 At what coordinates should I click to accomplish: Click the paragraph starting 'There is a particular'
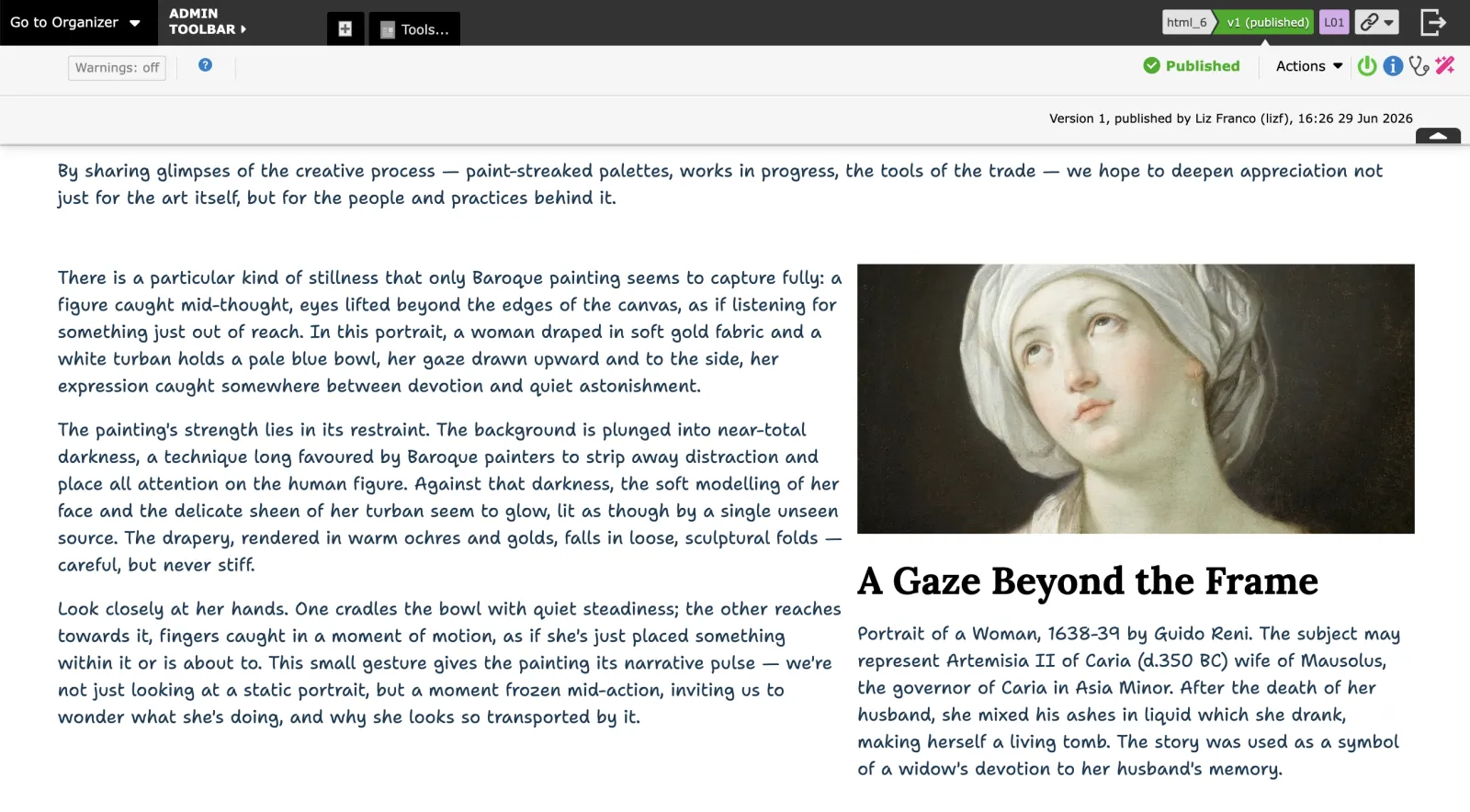click(x=450, y=332)
